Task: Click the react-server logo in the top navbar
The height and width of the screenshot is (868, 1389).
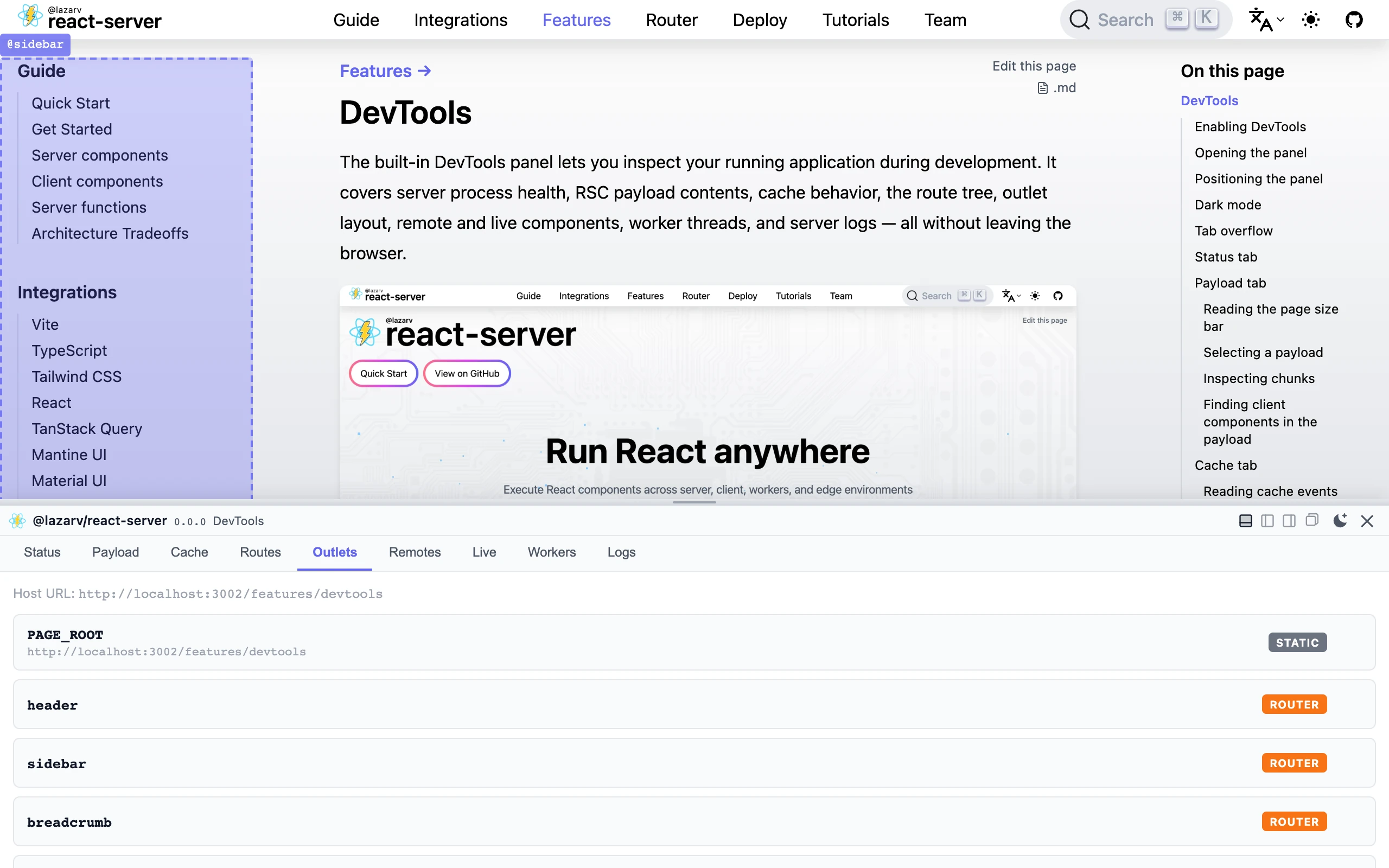Action: [x=90, y=18]
